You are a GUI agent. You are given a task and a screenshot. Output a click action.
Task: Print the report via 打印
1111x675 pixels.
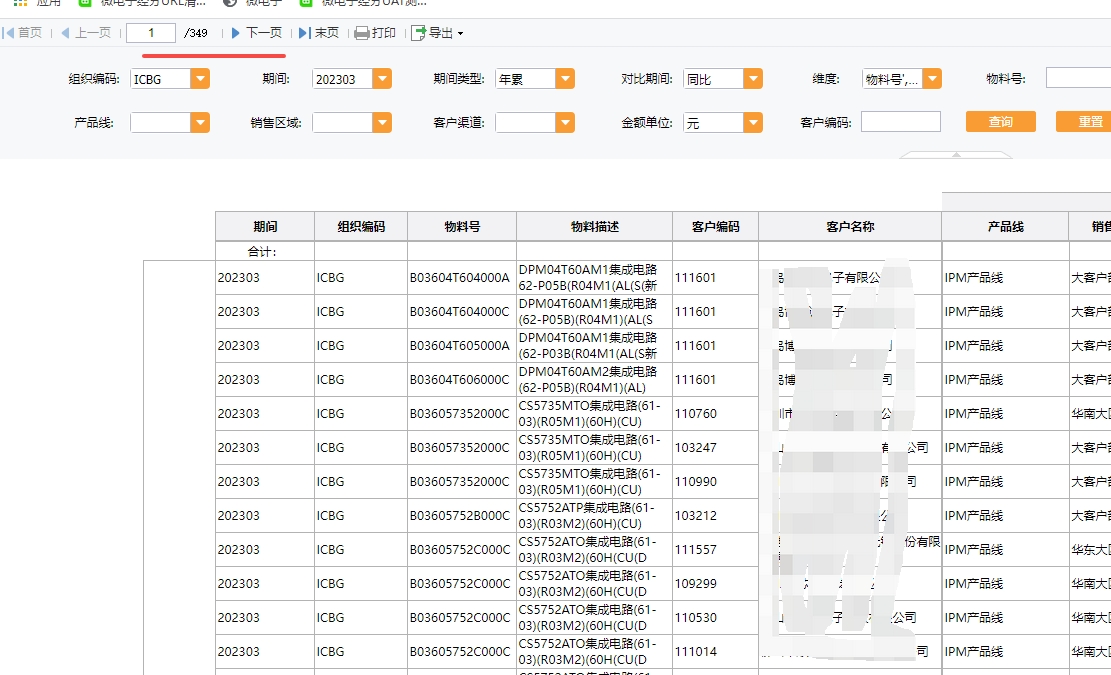[x=375, y=33]
